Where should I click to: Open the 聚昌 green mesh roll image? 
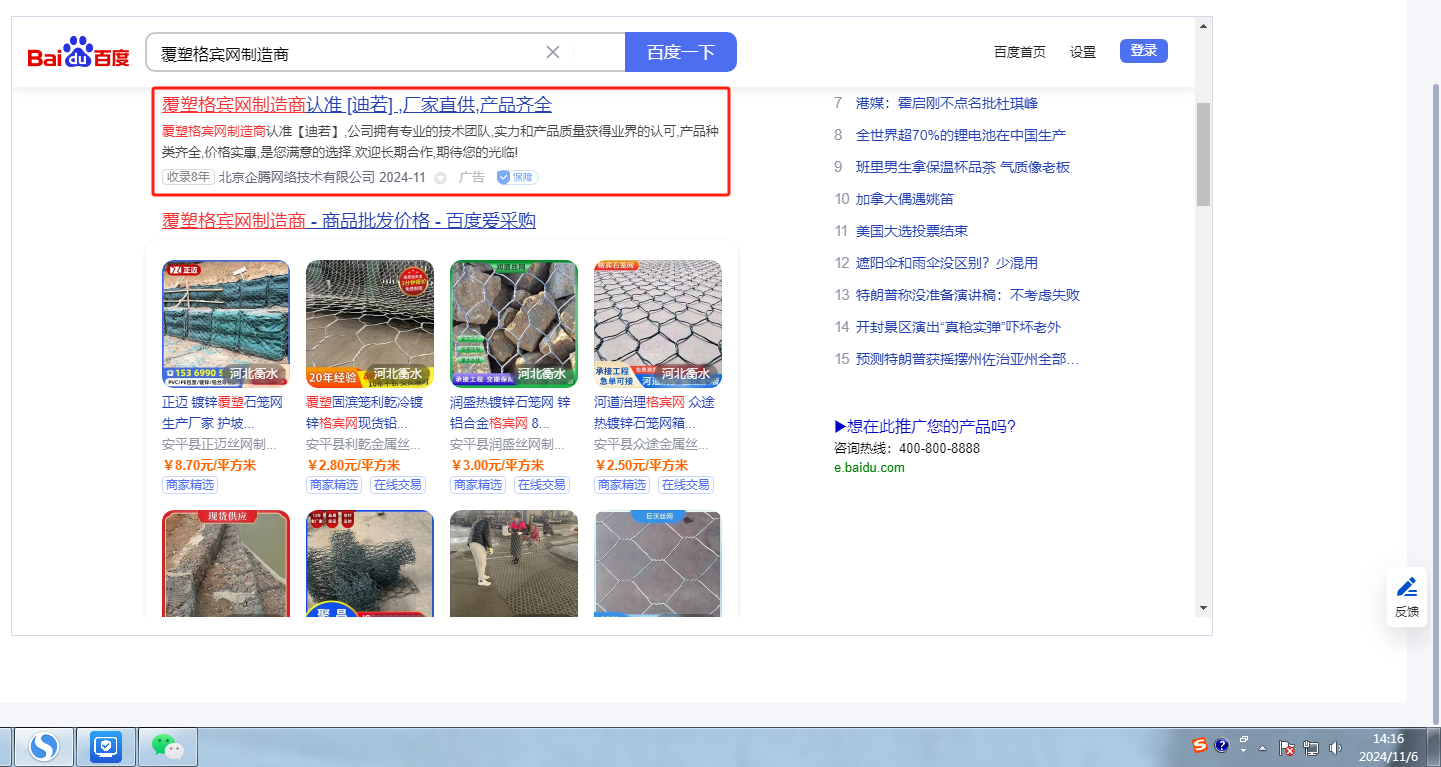coord(370,564)
